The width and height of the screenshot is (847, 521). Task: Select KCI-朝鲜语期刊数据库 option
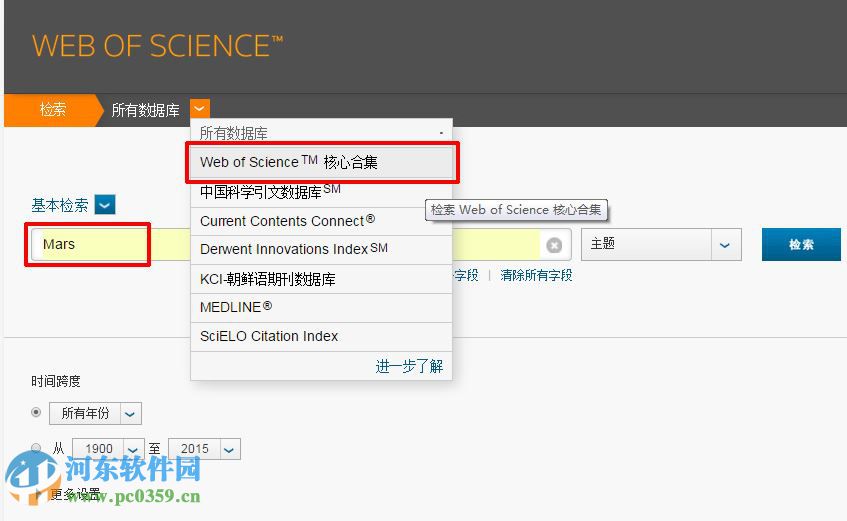pos(321,279)
